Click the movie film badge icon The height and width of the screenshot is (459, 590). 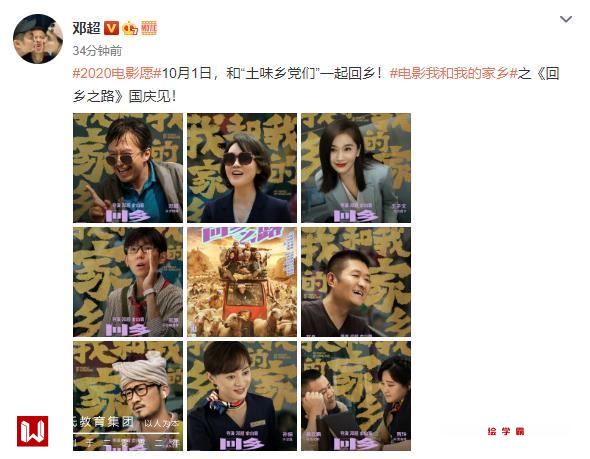[x=149, y=28]
